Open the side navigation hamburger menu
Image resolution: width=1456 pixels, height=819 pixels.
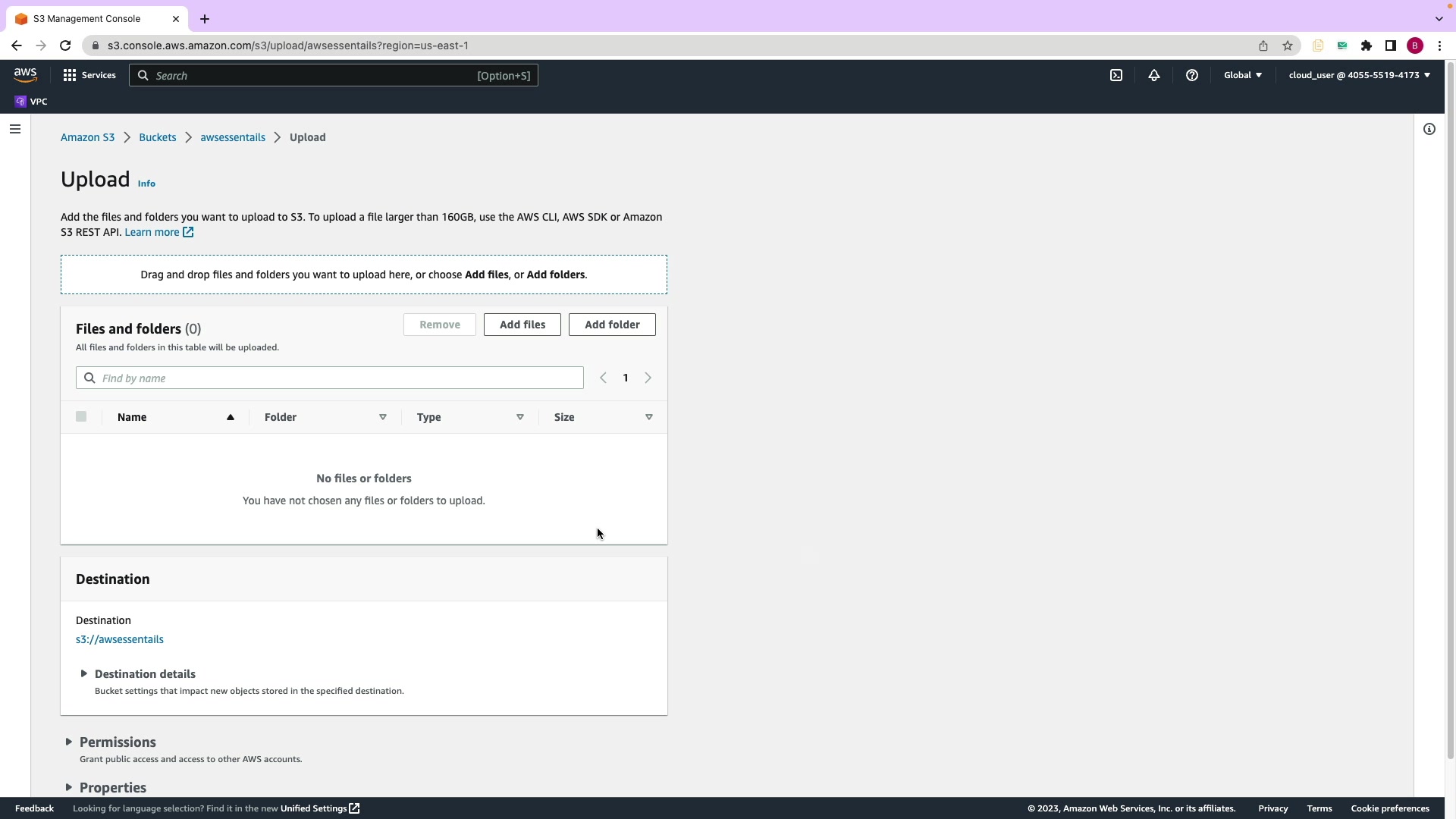pos(14,129)
